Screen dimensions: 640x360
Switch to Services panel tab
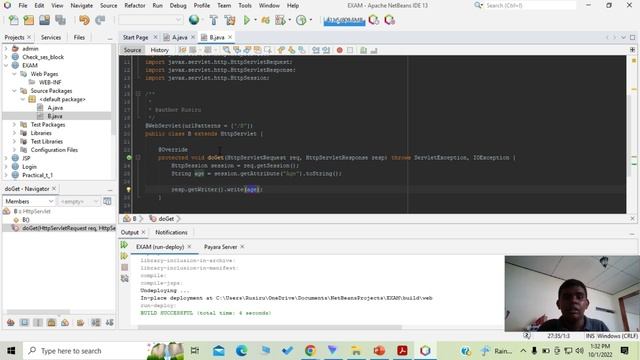pos(51,37)
